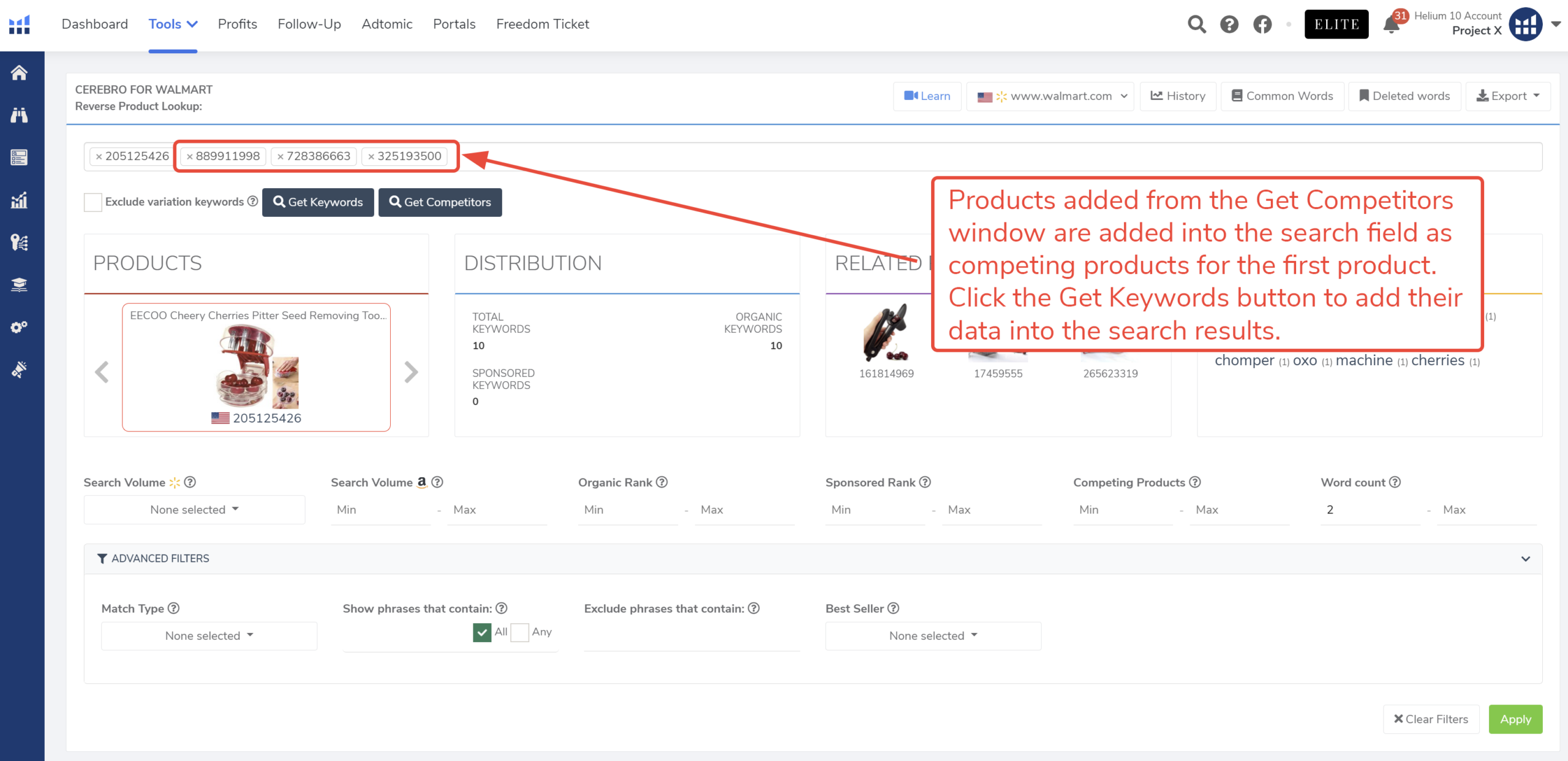Expand the Match Type dropdown
1568x761 pixels.
pyautogui.click(x=209, y=636)
